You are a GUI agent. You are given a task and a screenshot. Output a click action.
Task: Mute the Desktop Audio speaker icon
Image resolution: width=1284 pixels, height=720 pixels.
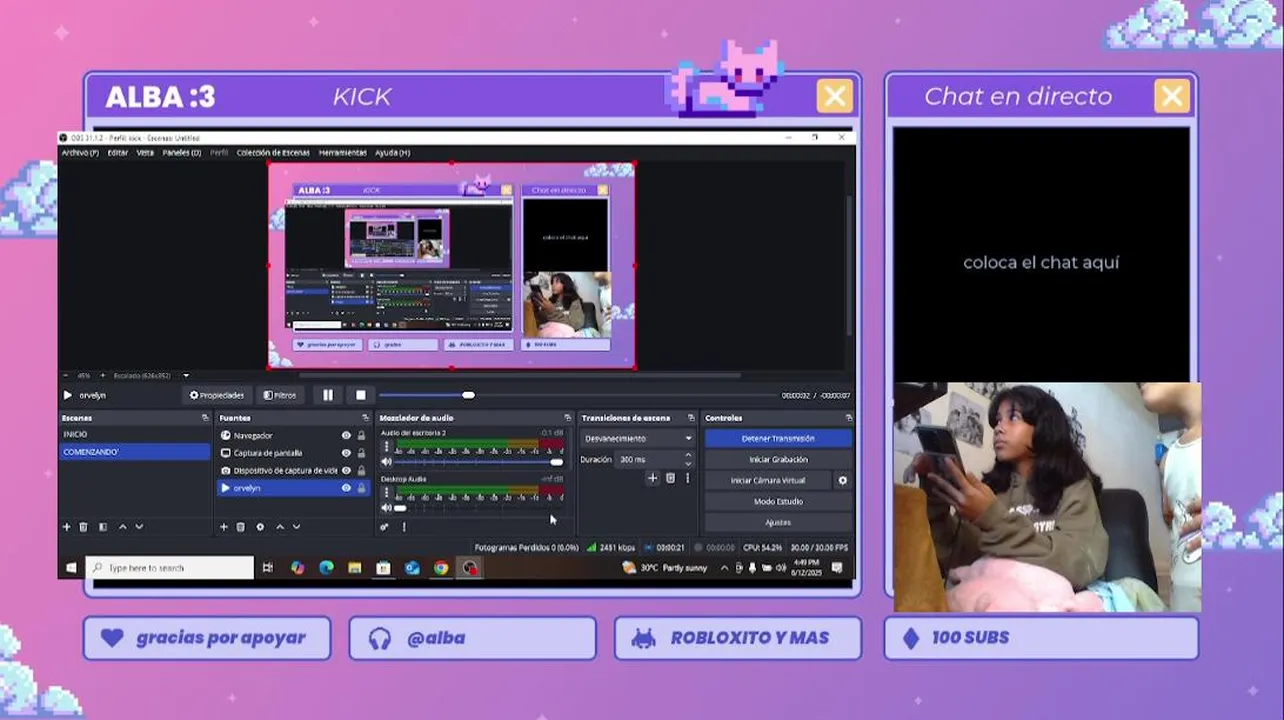(x=386, y=508)
